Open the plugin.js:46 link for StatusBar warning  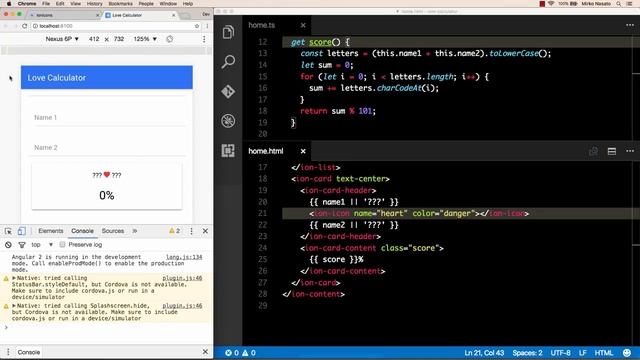(x=182, y=278)
